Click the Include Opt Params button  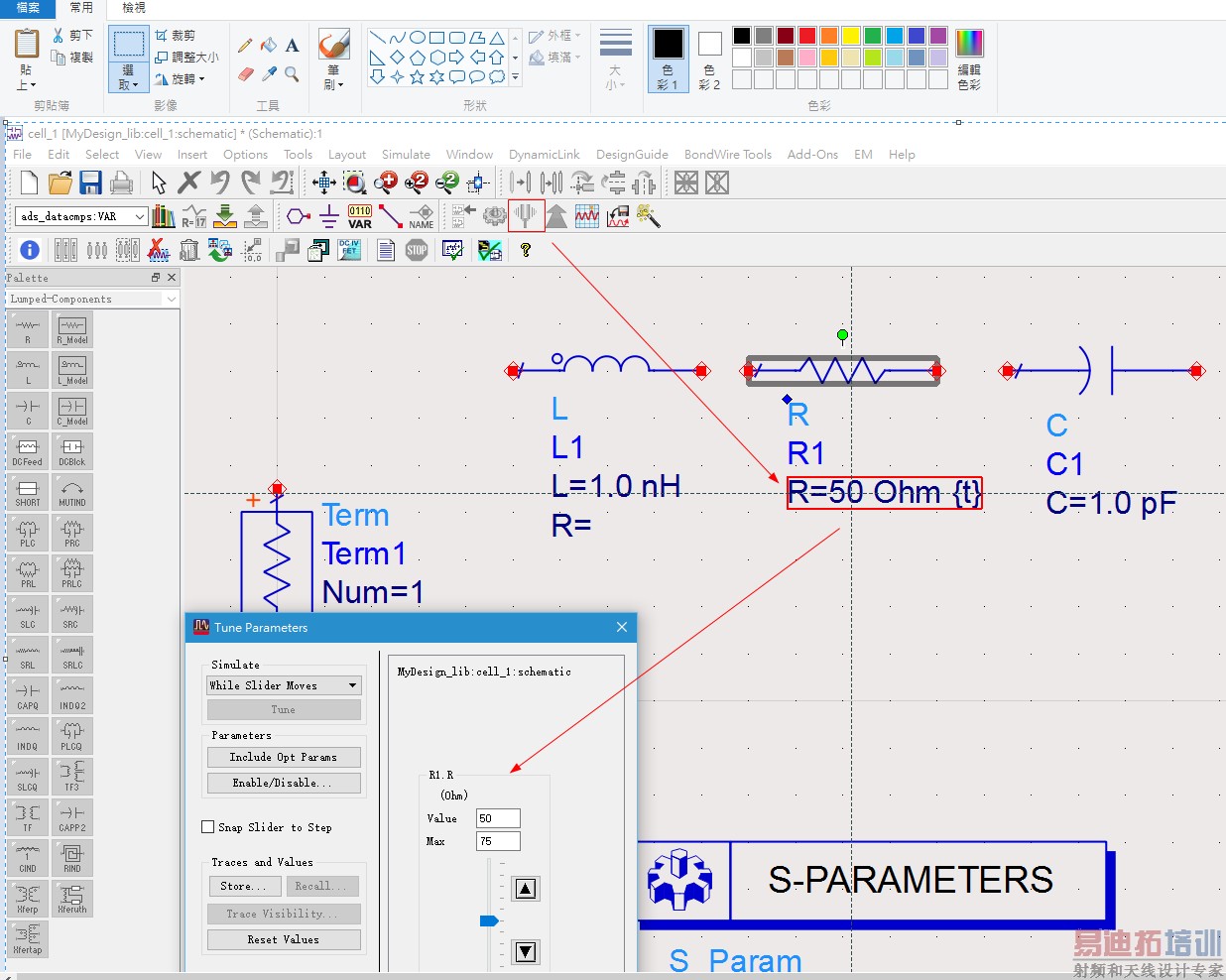(x=284, y=757)
